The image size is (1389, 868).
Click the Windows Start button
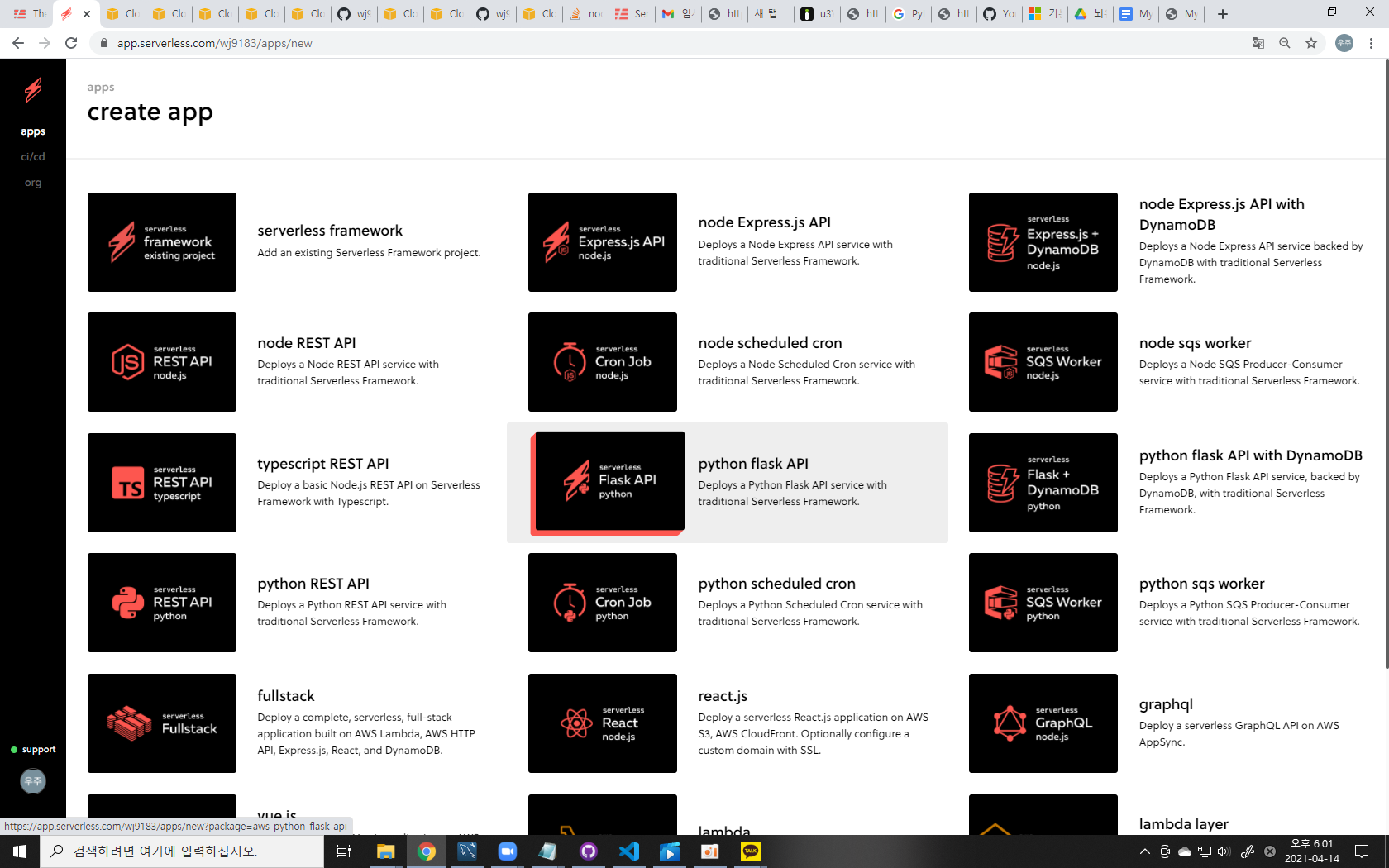[x=20, y=851]
